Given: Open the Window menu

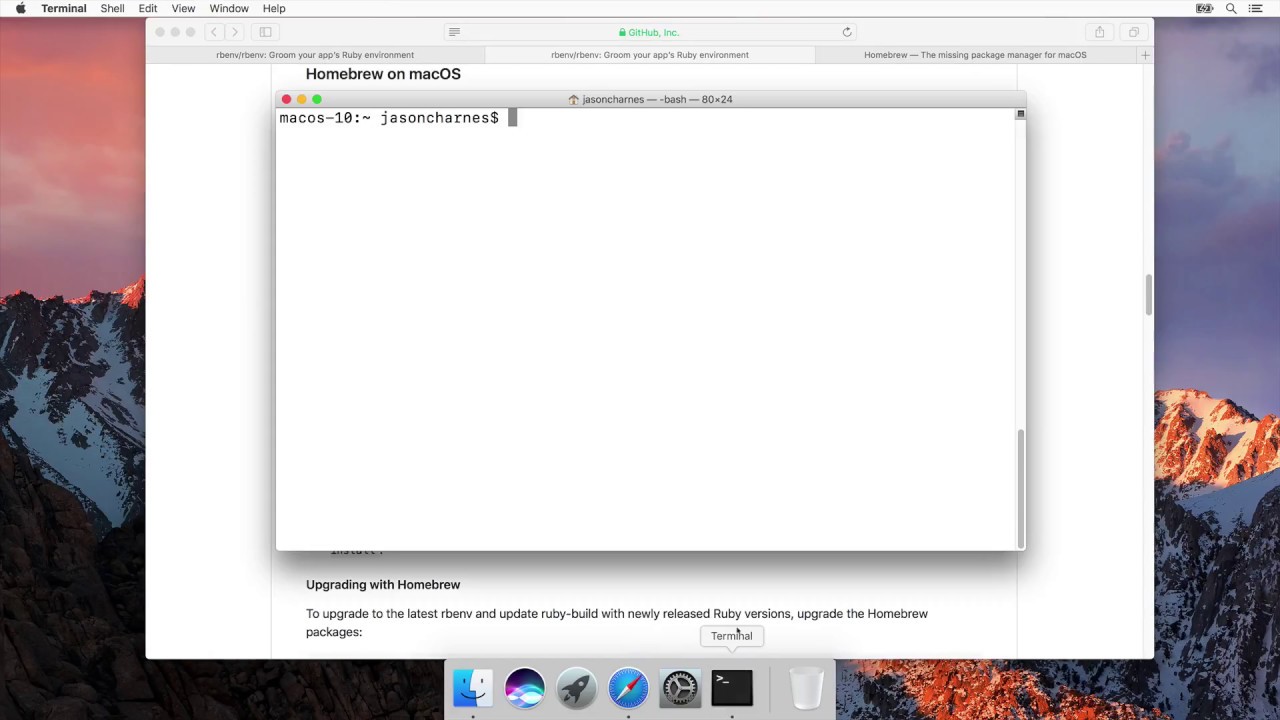Looking at the screenshot, I should point(229,8).
